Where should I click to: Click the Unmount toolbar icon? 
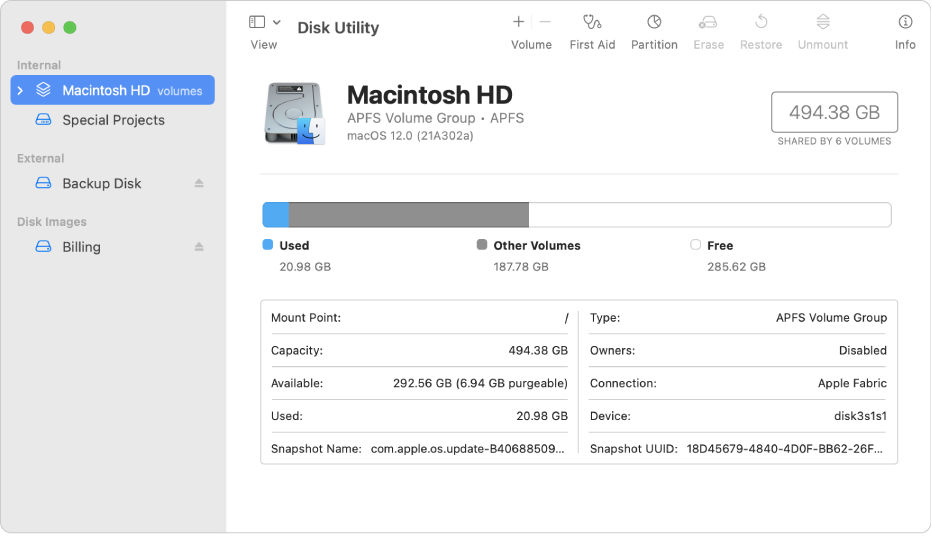click(x=822, y=22)
